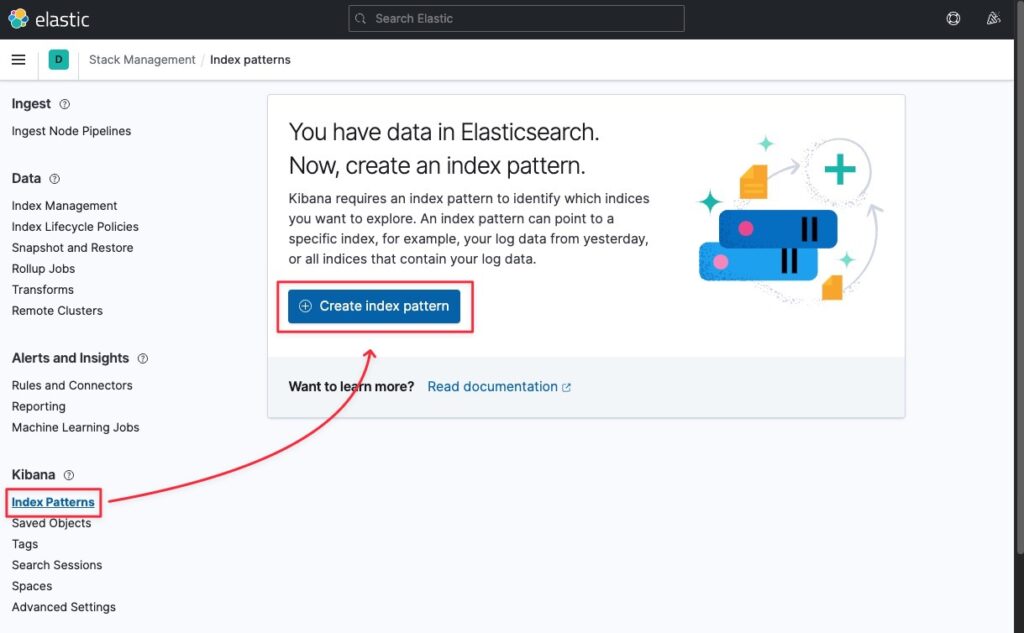This screenshot has width=1024, height=633.
Task: Open the help menu lifebuoy icon
Action: click(x=953, y=18)
